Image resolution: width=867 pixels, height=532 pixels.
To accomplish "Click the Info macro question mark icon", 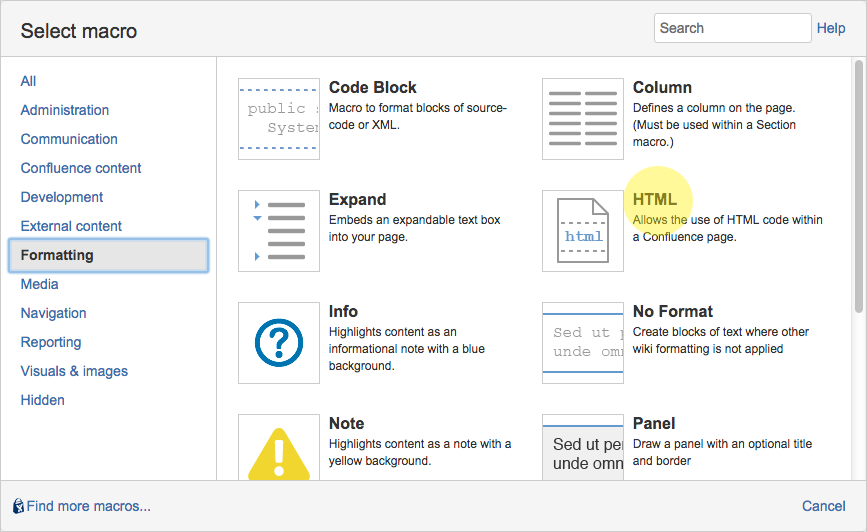I will click(x=279, y=343).
